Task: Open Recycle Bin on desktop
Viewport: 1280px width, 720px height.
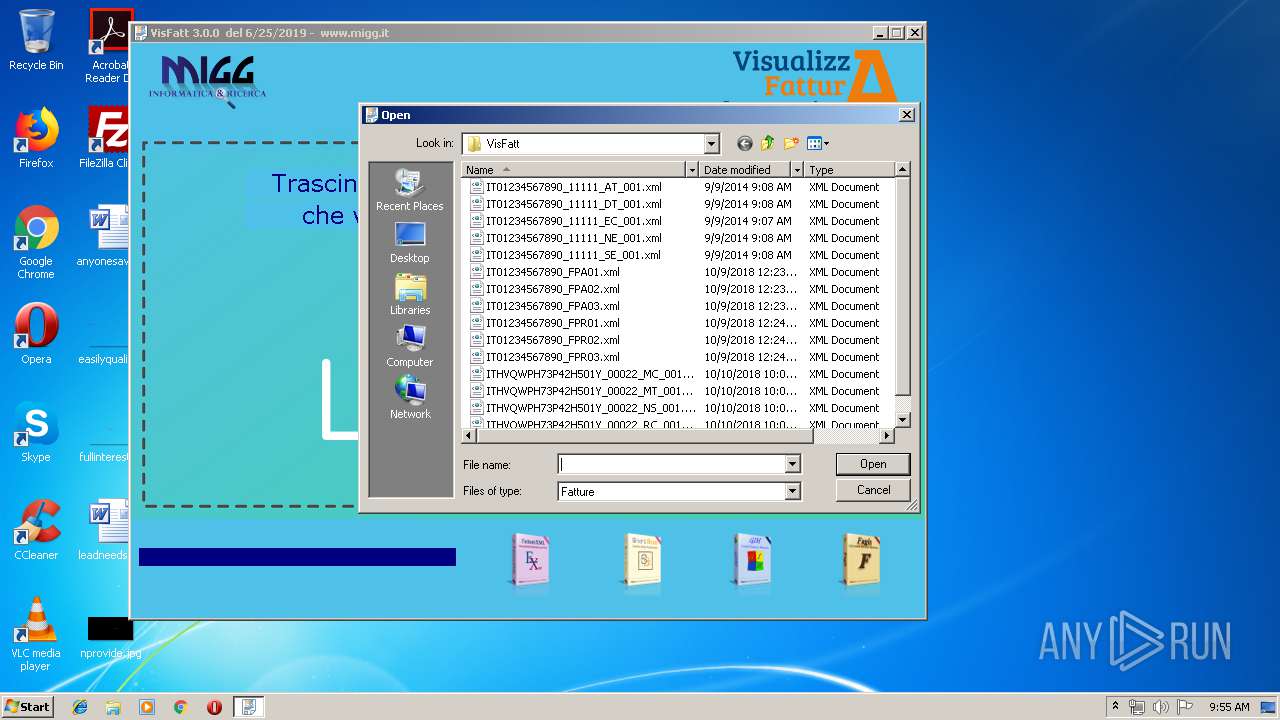Action: click(36, 40)
